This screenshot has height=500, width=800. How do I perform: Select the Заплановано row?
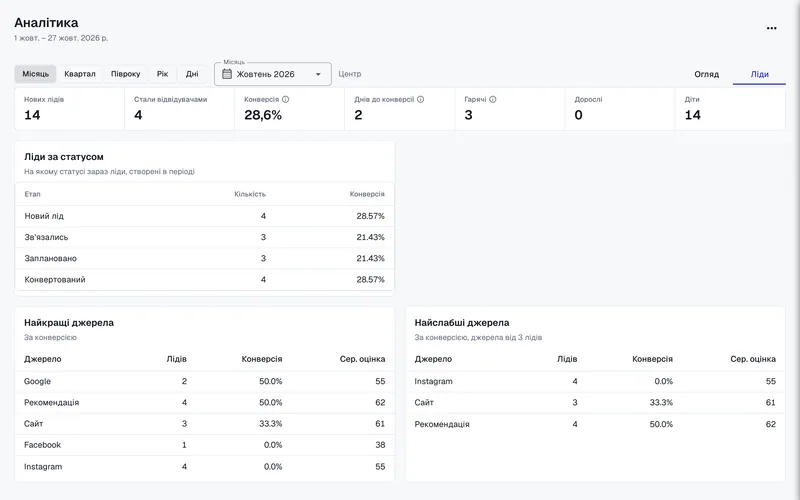(x=205, y=258)
